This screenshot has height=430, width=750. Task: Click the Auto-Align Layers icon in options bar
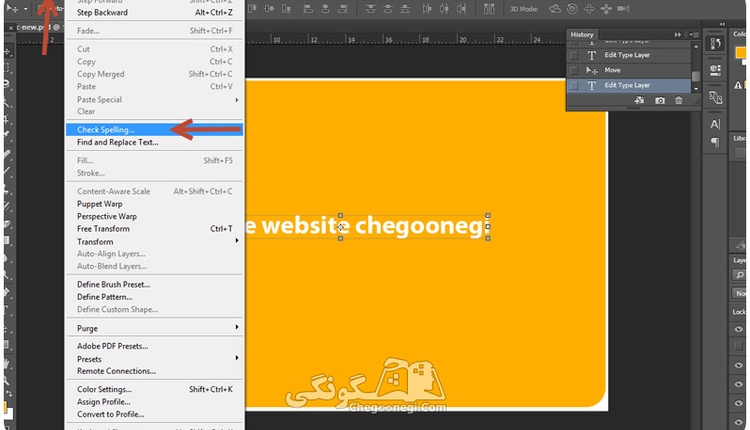(489, 9)
